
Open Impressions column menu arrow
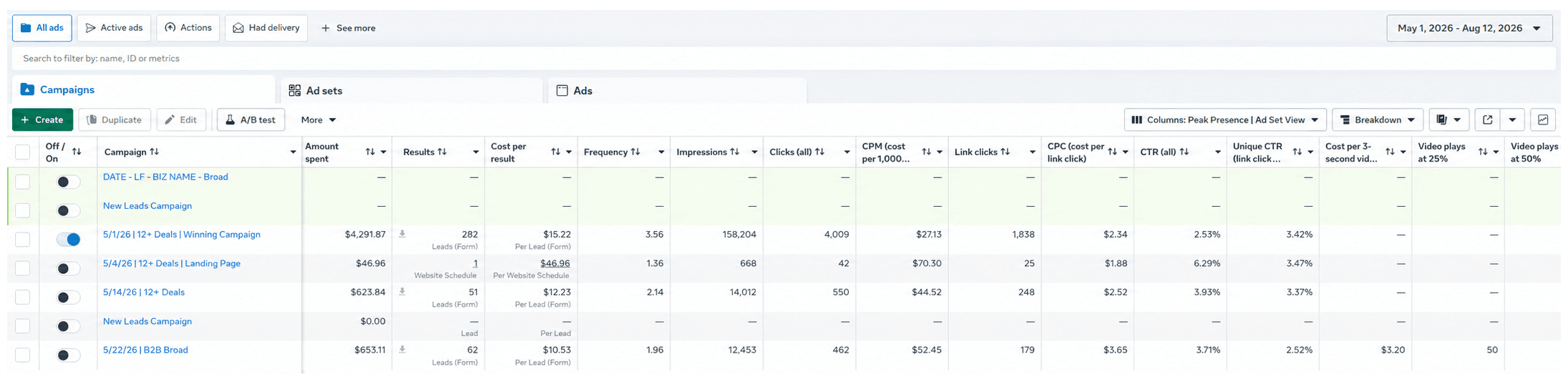(x=754, y=152)
